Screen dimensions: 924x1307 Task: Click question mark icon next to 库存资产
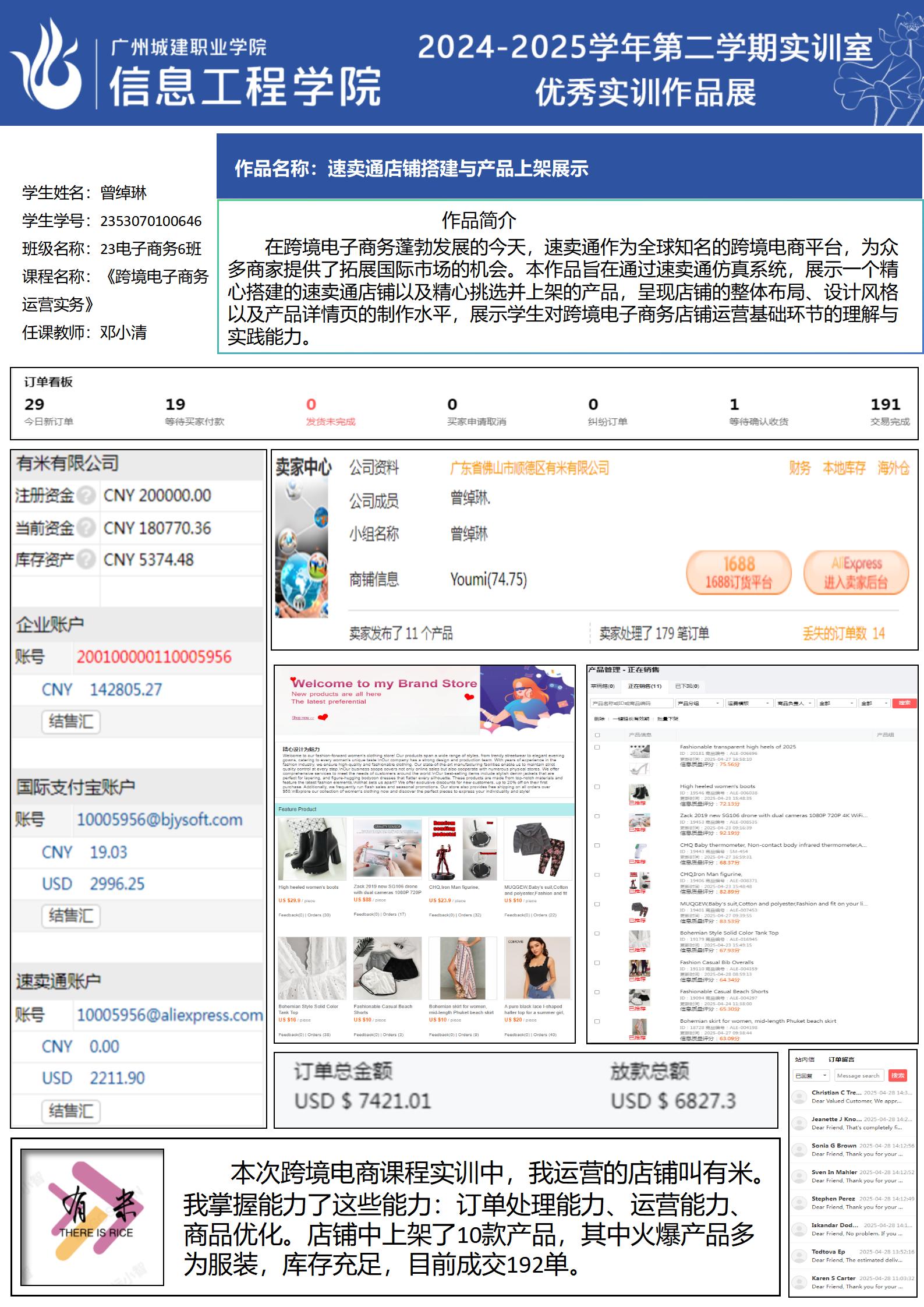pos(86,559)
